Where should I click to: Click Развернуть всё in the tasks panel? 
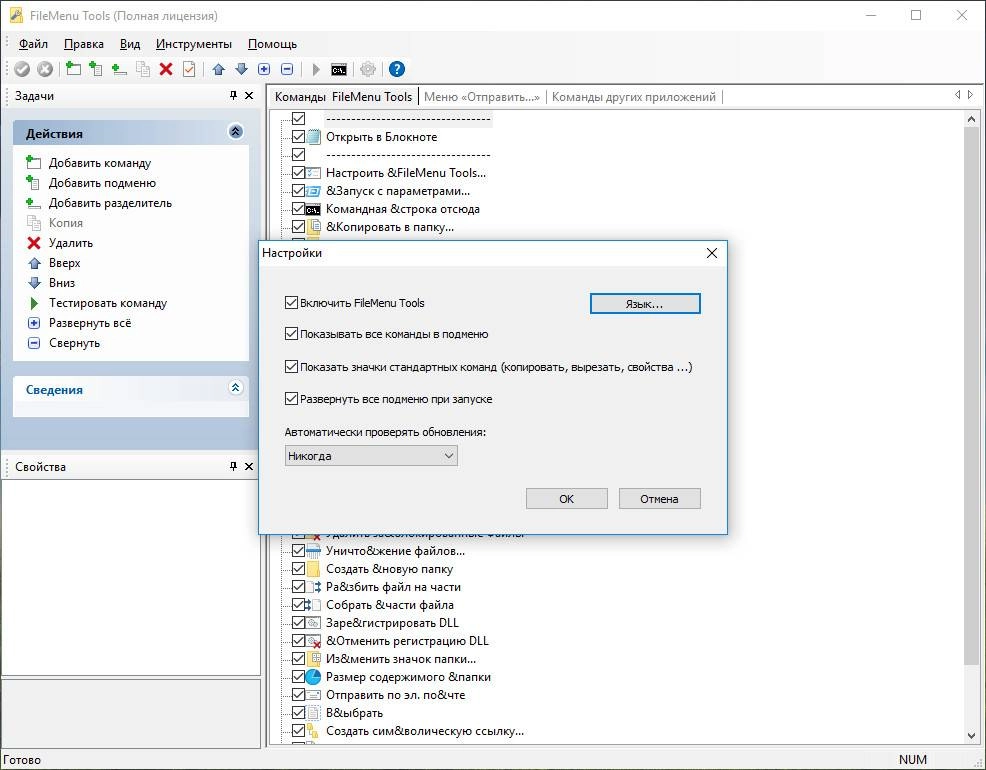coord(90,323)
